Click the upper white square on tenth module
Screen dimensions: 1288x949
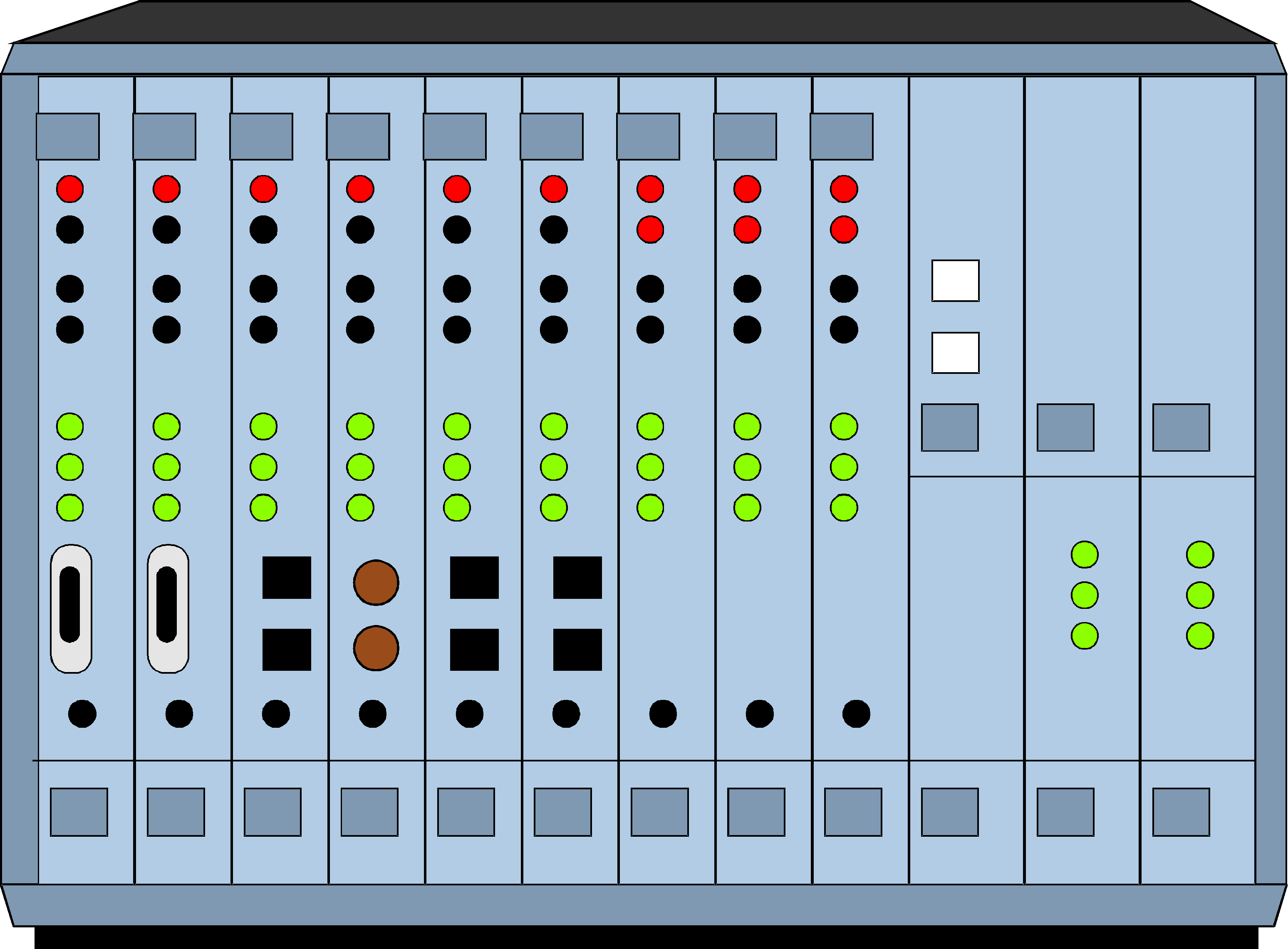coord(955,280)
